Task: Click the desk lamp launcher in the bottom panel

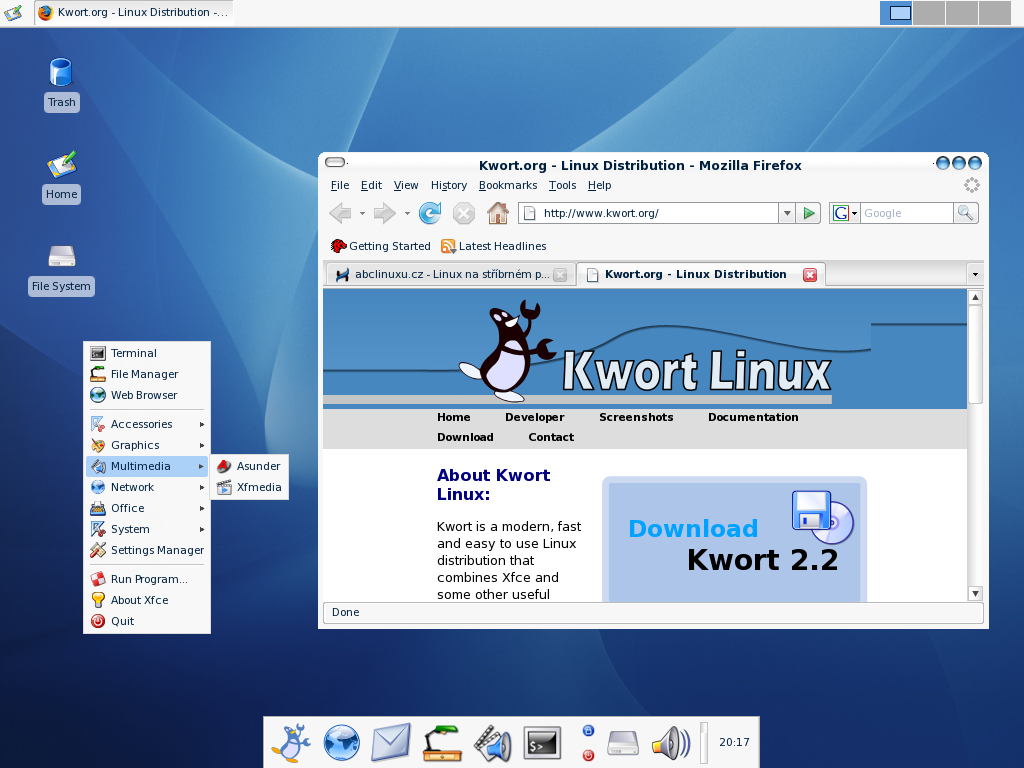Action: 442,743
